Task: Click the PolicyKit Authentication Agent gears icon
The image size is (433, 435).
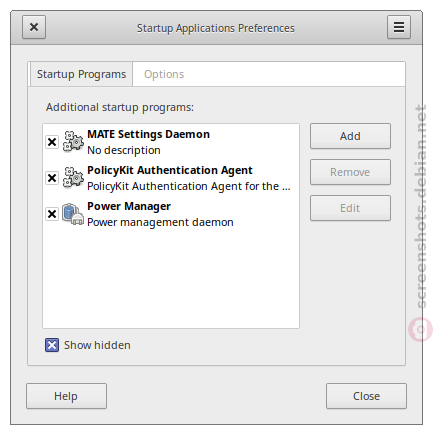Action: click(73, 178)
